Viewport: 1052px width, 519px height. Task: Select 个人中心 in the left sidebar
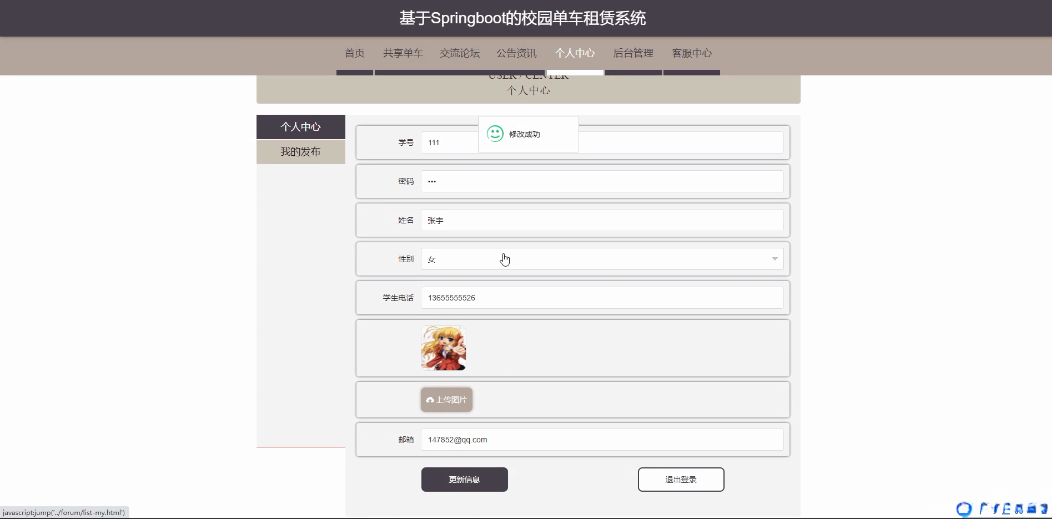[x=301, y=127]
